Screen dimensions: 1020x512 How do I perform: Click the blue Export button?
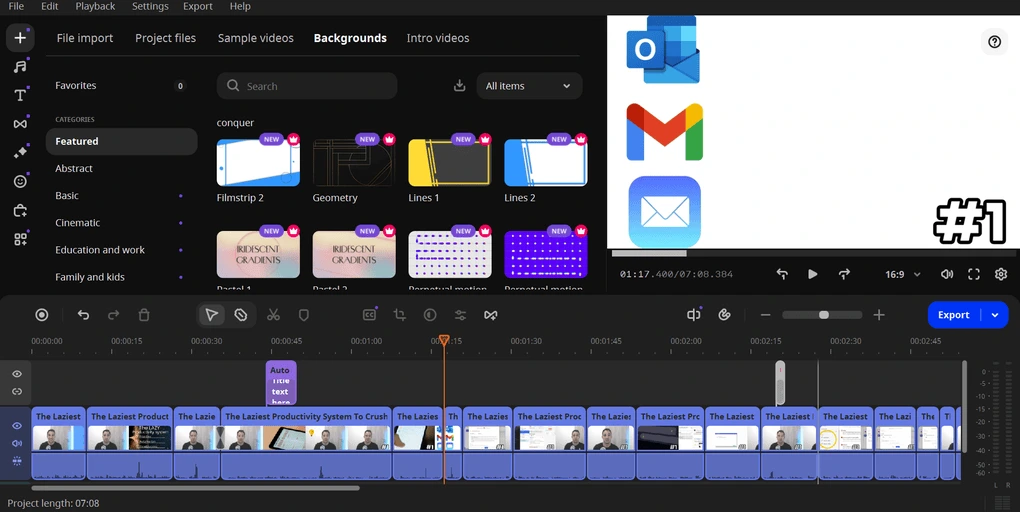coord(954,315)
